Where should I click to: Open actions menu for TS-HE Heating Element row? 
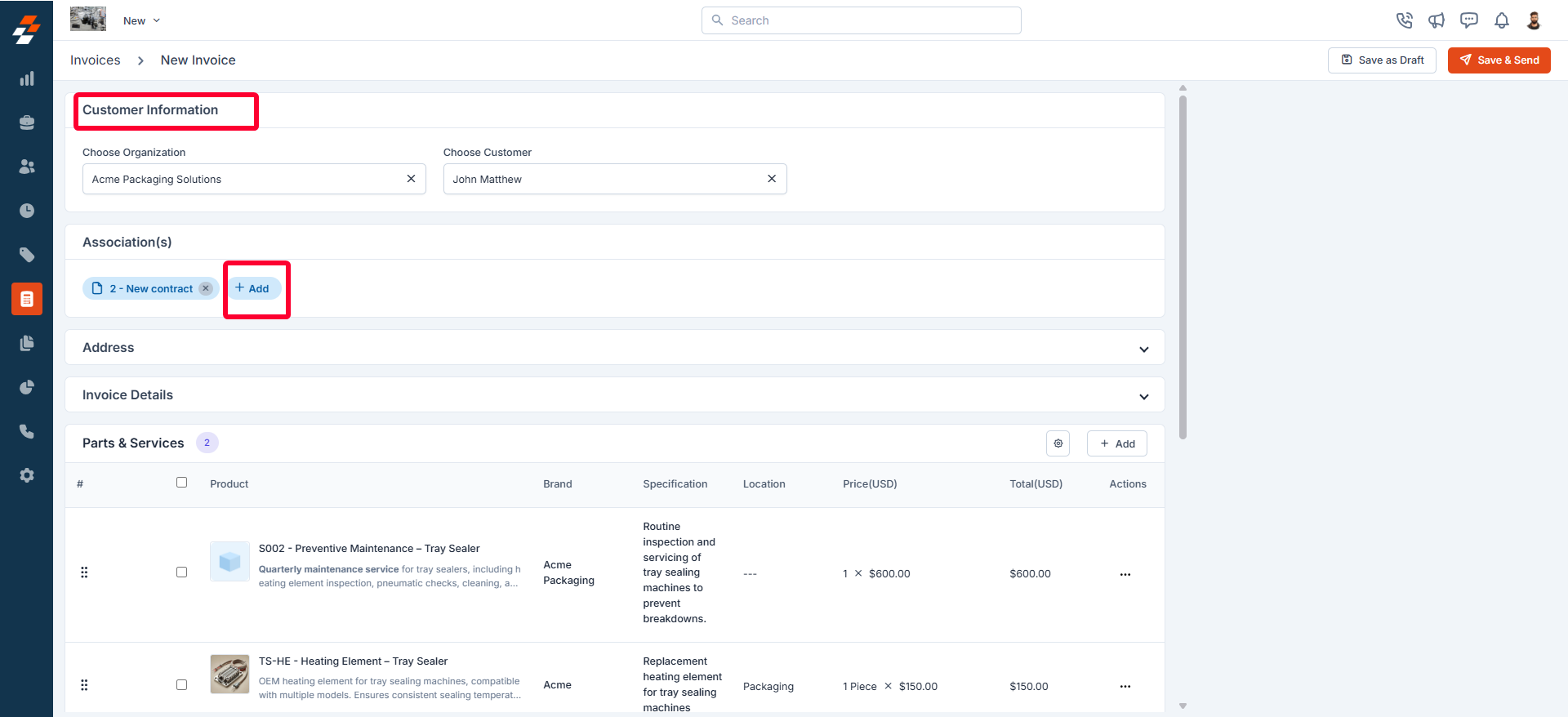coord(1125,686)
